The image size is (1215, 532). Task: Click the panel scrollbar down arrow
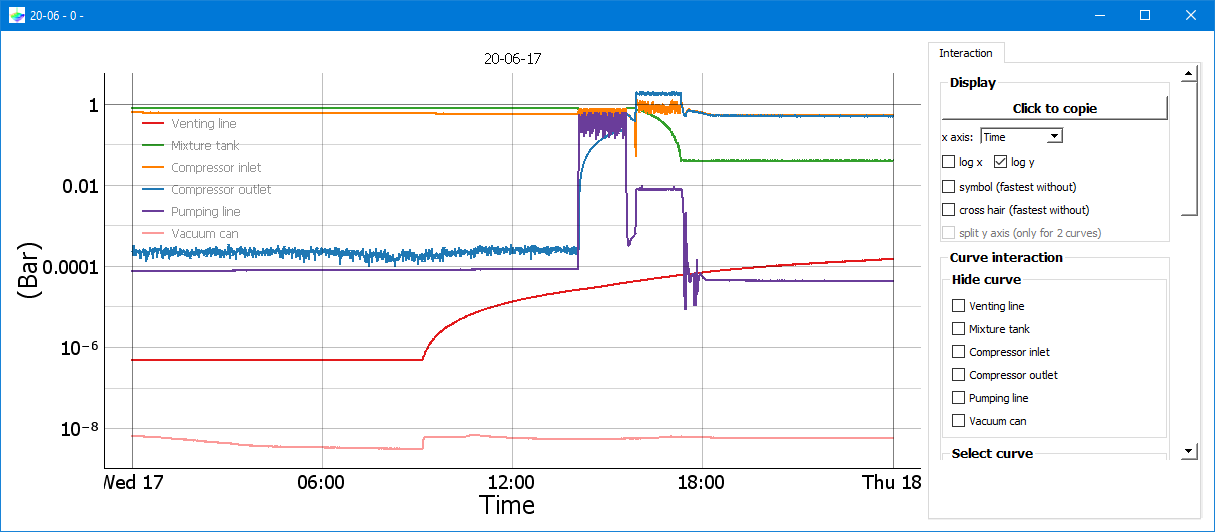pyautogui.click(x=1189, y=452)
